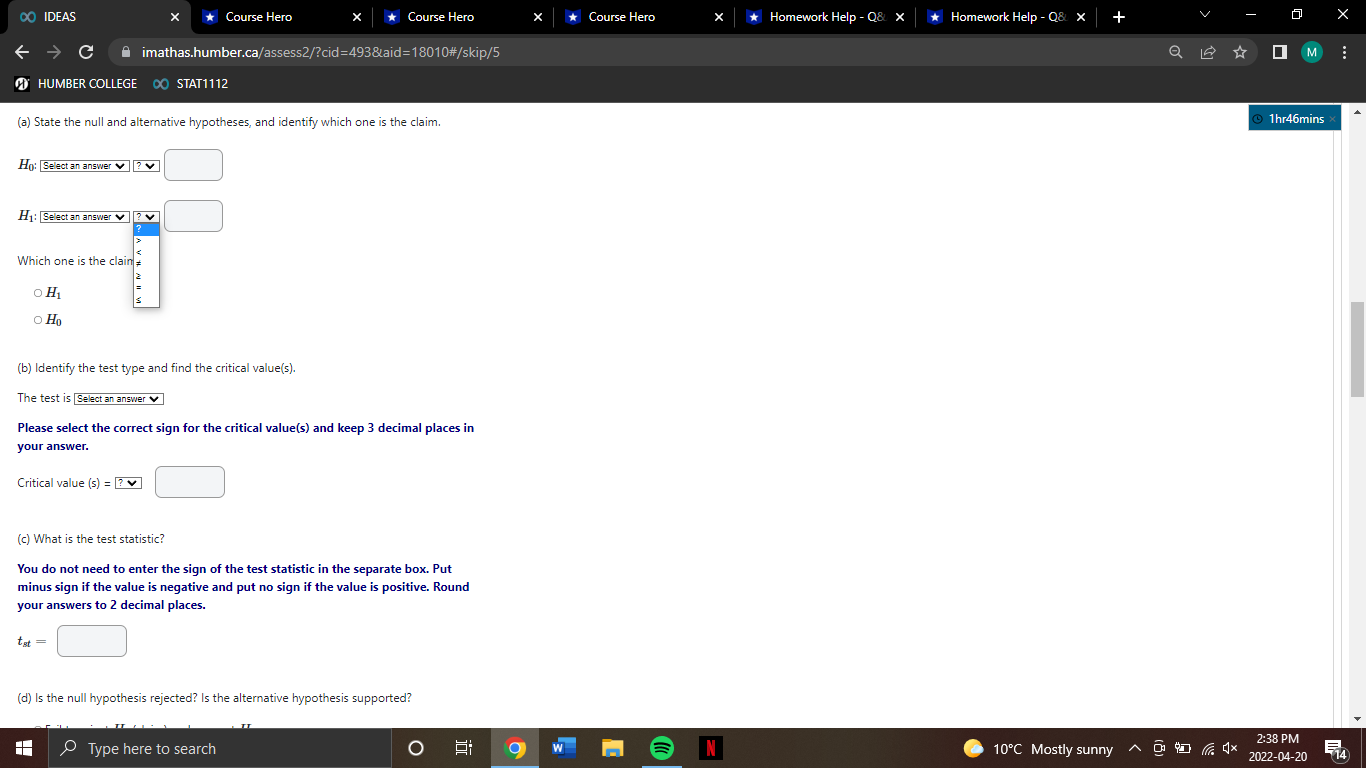Select H1 as the claim
The width and height of the screenshot is (1366, 768).
tap(38, 293)
